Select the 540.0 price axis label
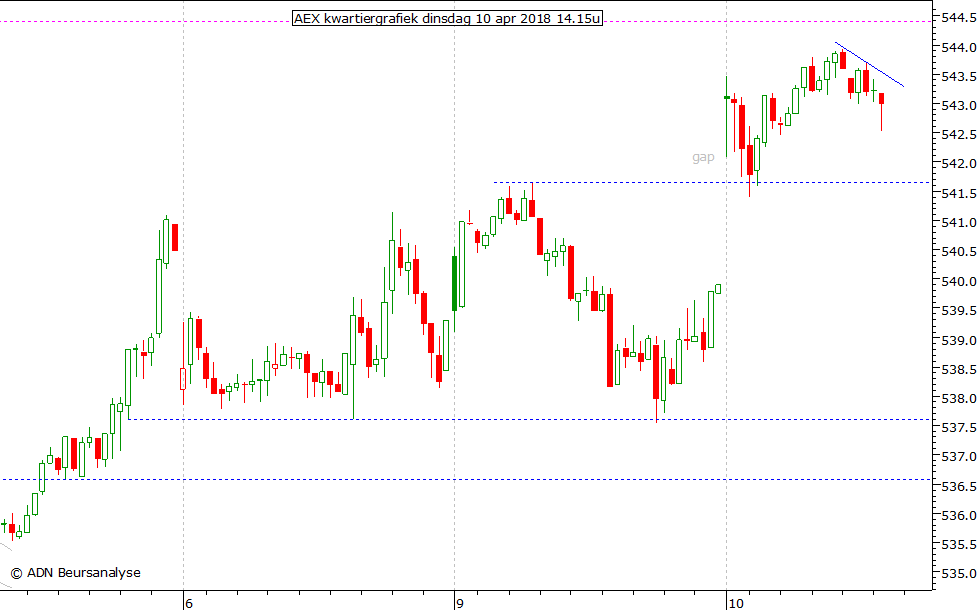This screenshot has height=610, width=980. (x=958, y=281)
